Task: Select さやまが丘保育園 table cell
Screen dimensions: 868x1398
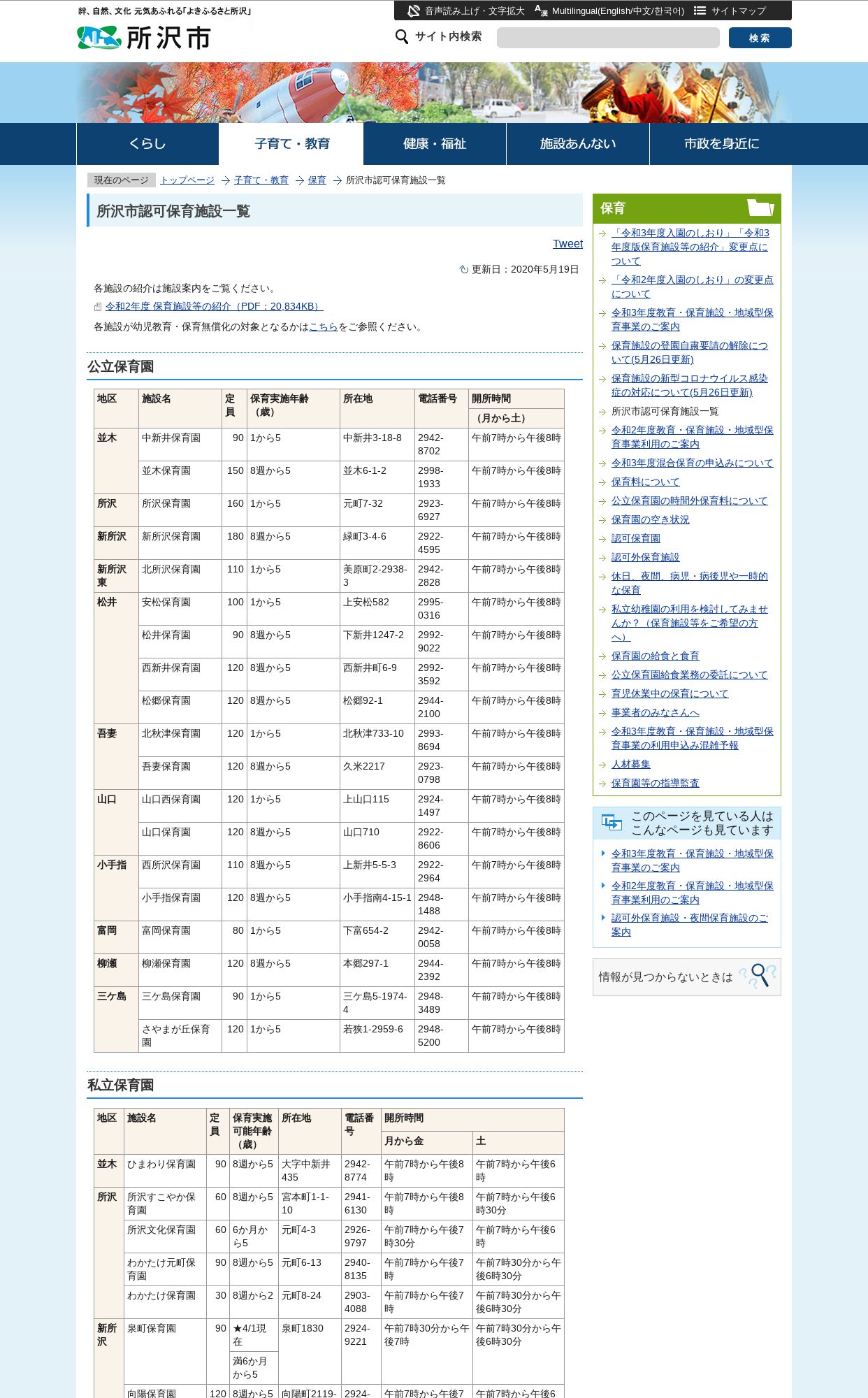Action: tap(180, 1036)
